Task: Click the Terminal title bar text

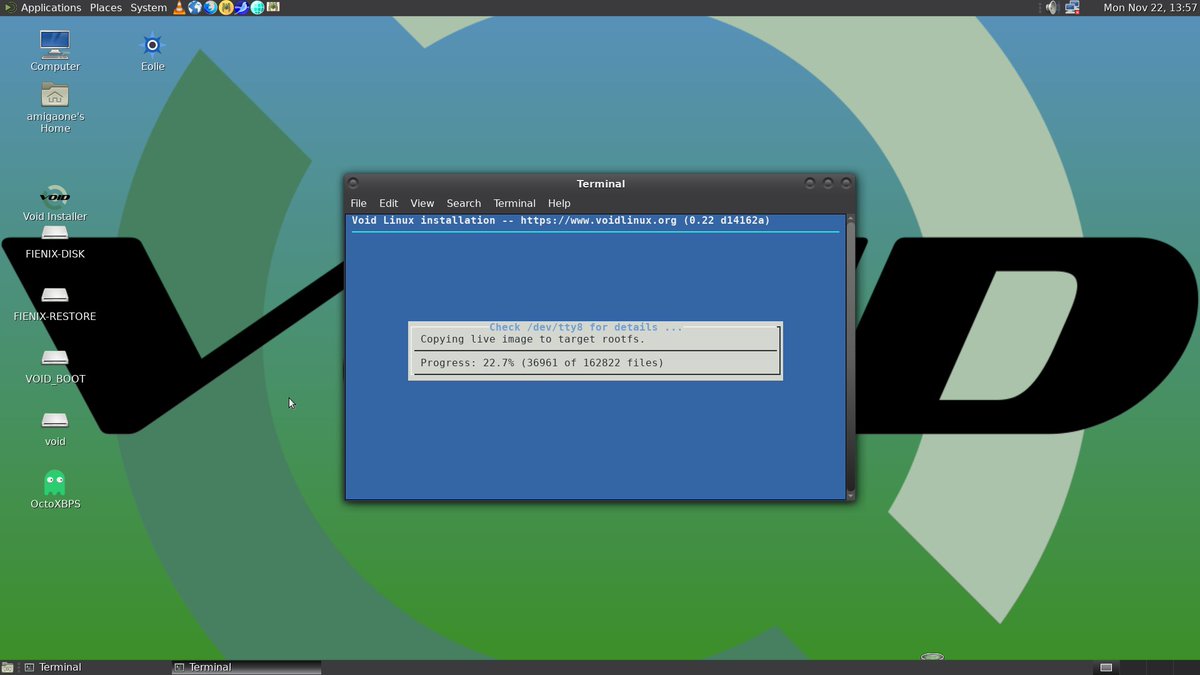Action: tap(600, 183)
